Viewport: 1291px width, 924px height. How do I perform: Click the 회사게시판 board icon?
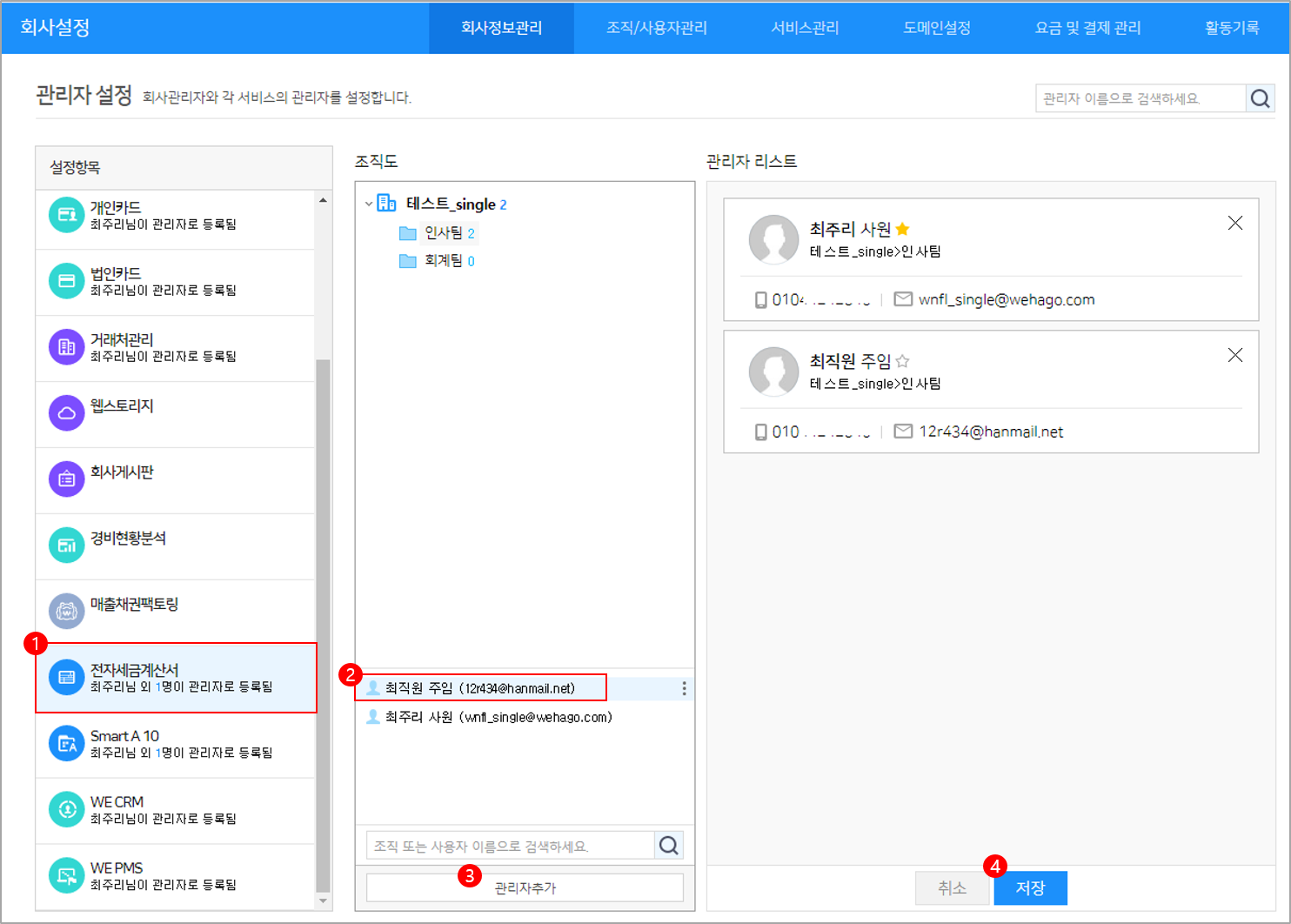[x=66, y=479]
